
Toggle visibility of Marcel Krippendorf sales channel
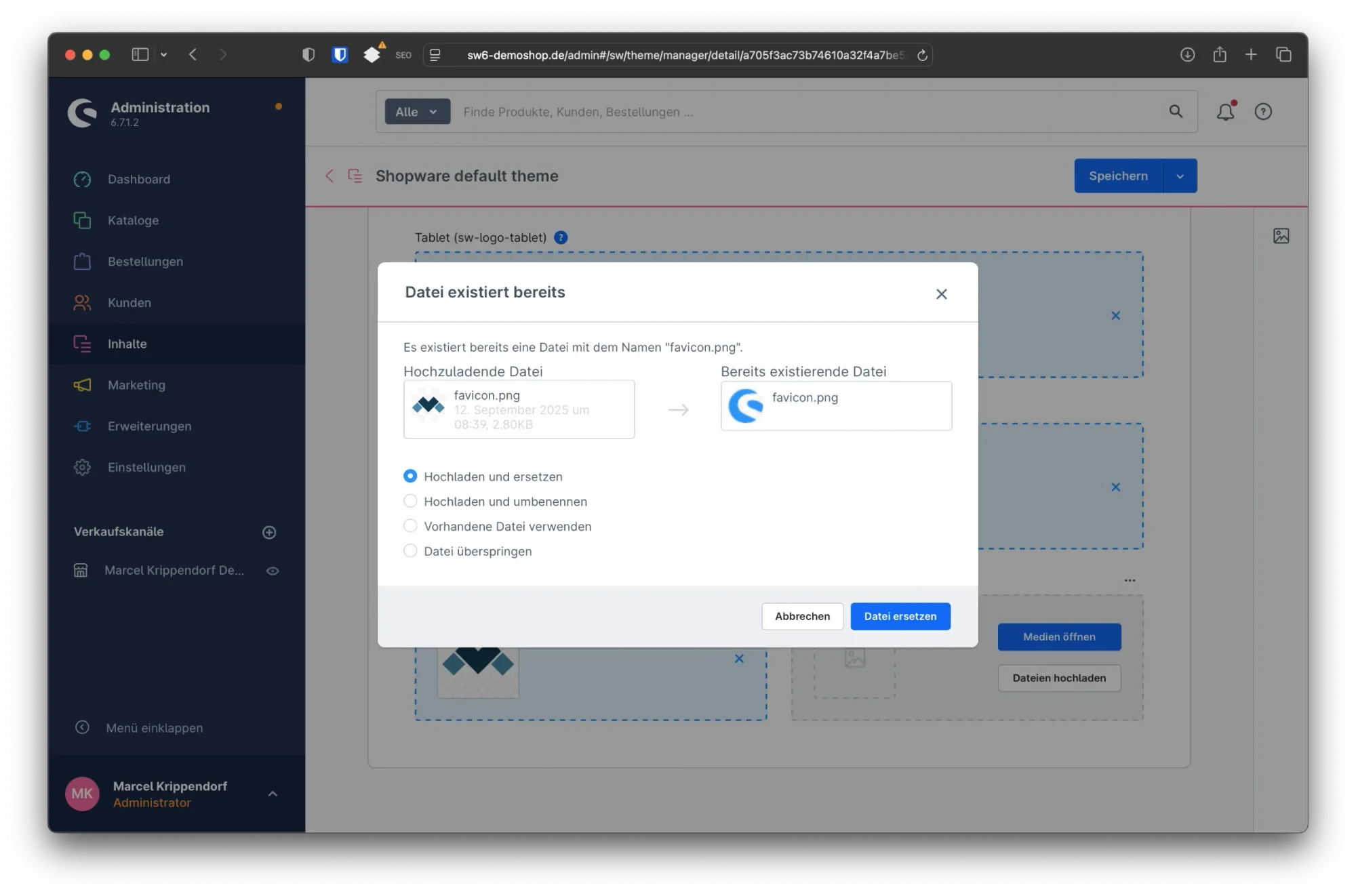pyautogui.click(x=273, y=571)
